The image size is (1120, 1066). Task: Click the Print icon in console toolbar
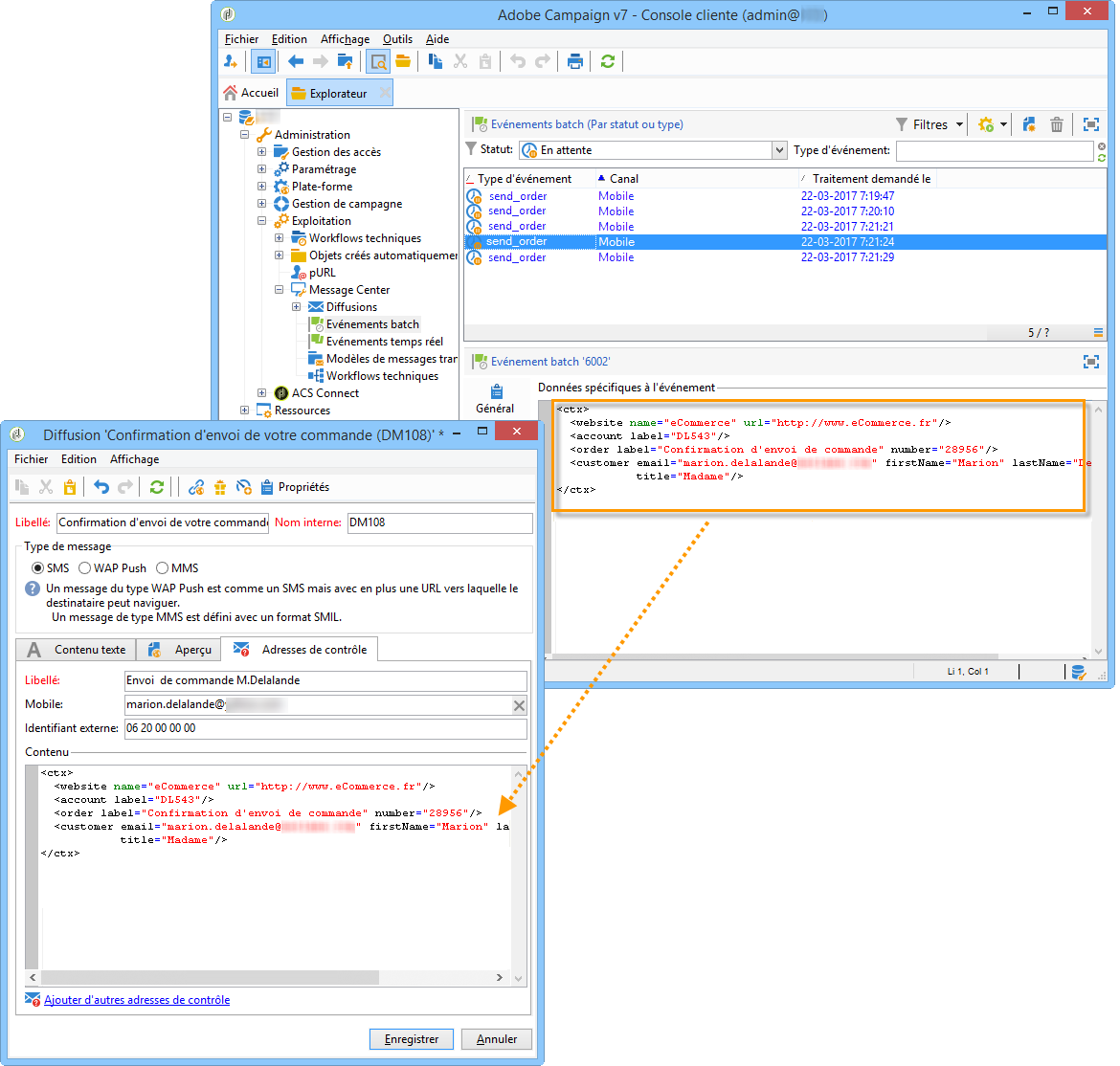(x=575, y=61)
